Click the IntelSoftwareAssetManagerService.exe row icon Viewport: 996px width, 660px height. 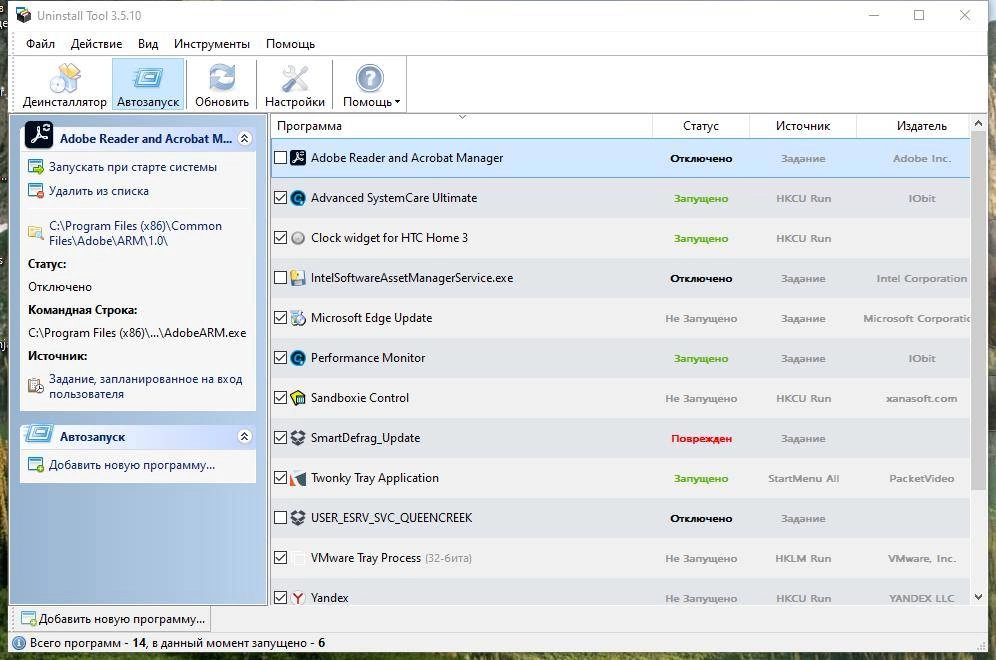click(298, 278)
